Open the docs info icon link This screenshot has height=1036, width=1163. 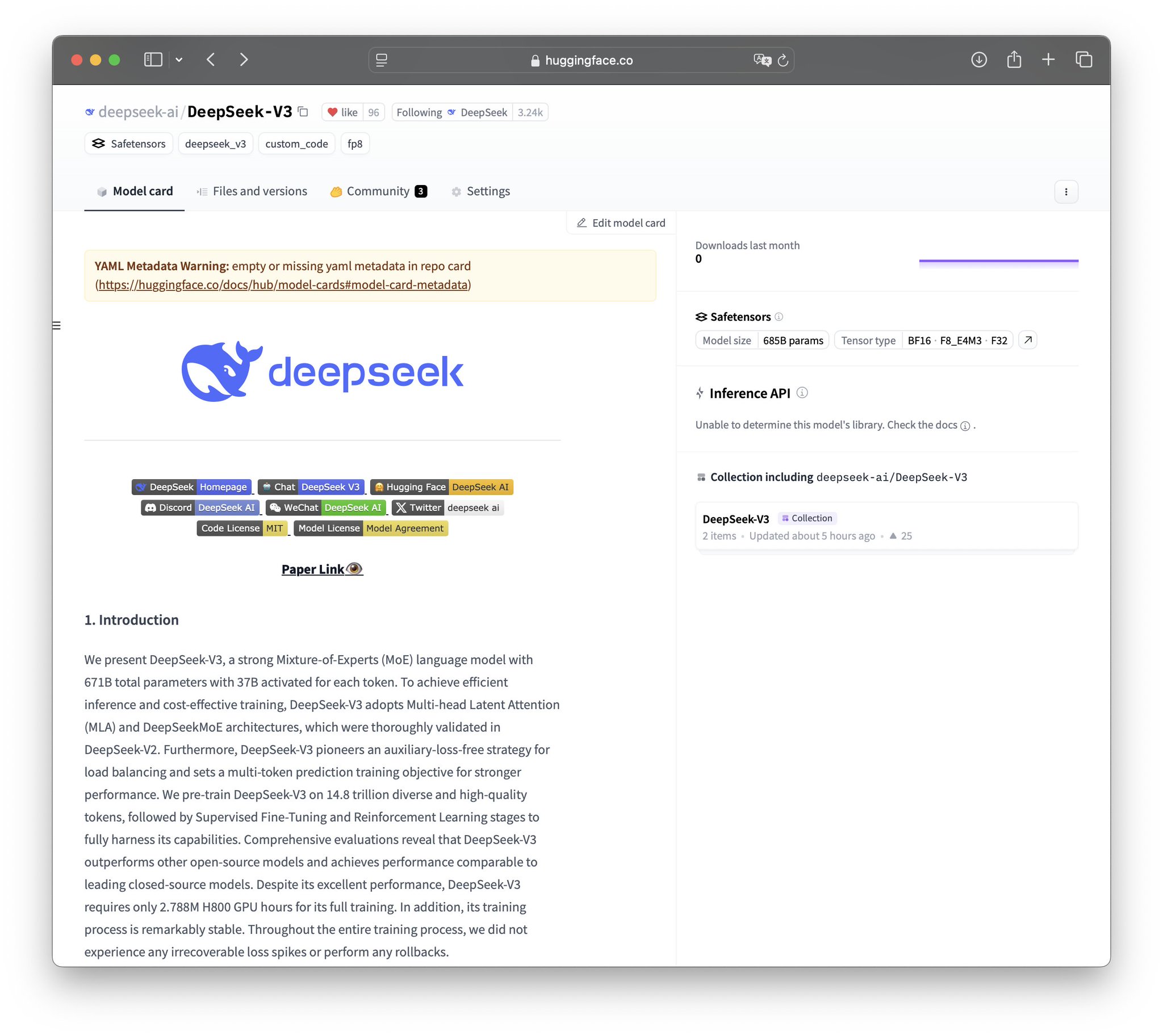965,426
